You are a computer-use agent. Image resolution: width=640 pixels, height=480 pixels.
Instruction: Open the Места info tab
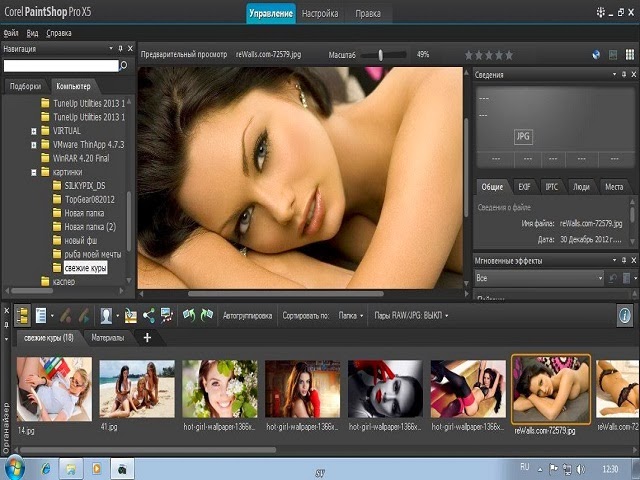click(x=614, y=187)
